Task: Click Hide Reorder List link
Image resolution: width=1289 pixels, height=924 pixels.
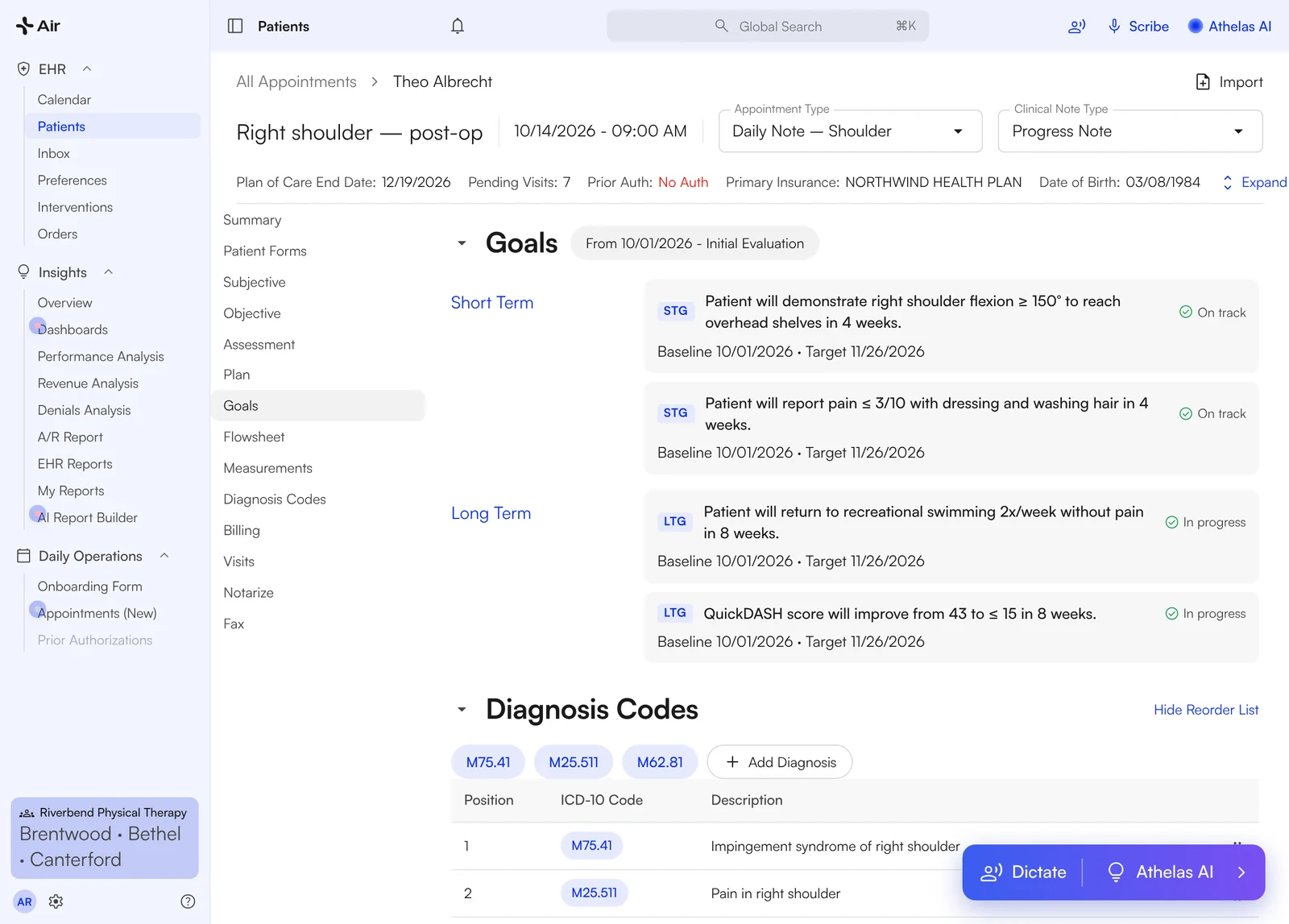Action: point(1206,710)
